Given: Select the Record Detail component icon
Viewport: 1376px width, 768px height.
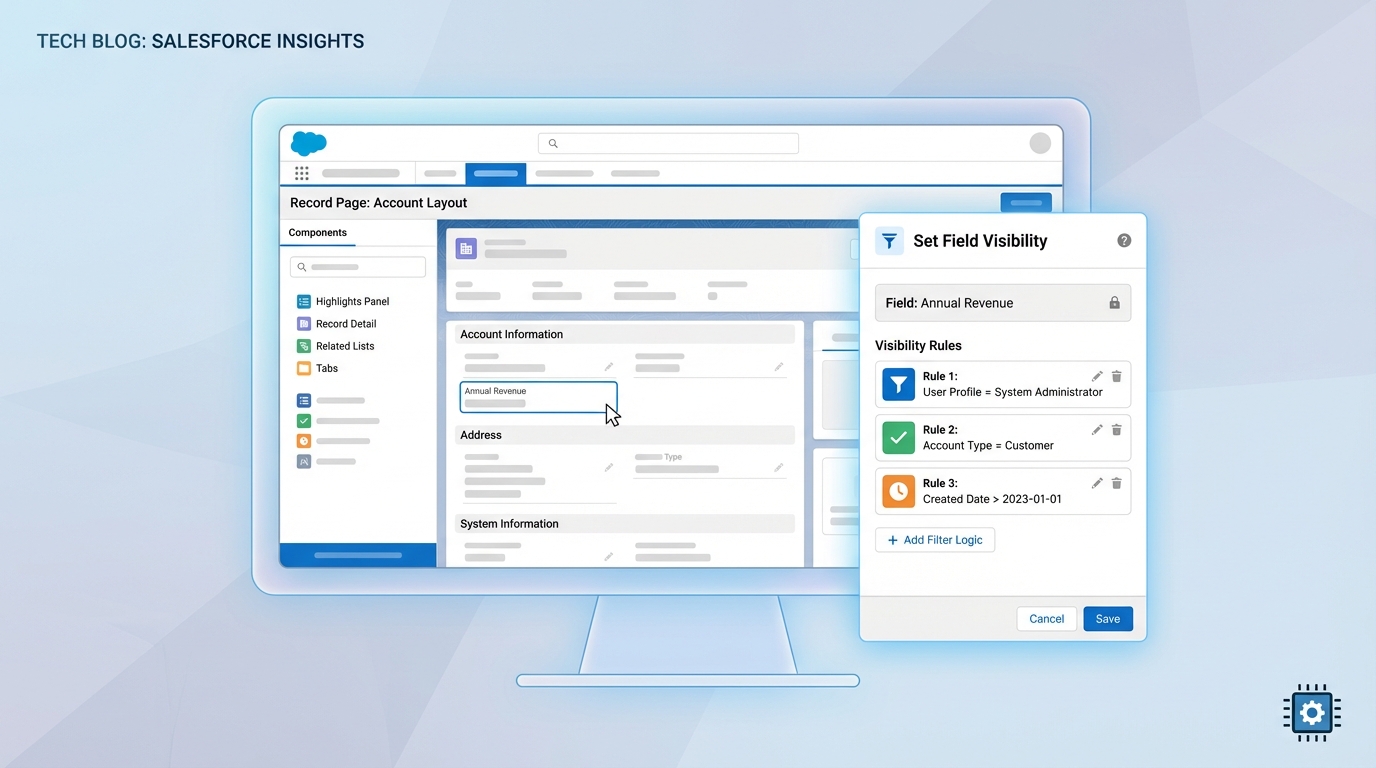Looking at the screenshot, I should point(303,323).
